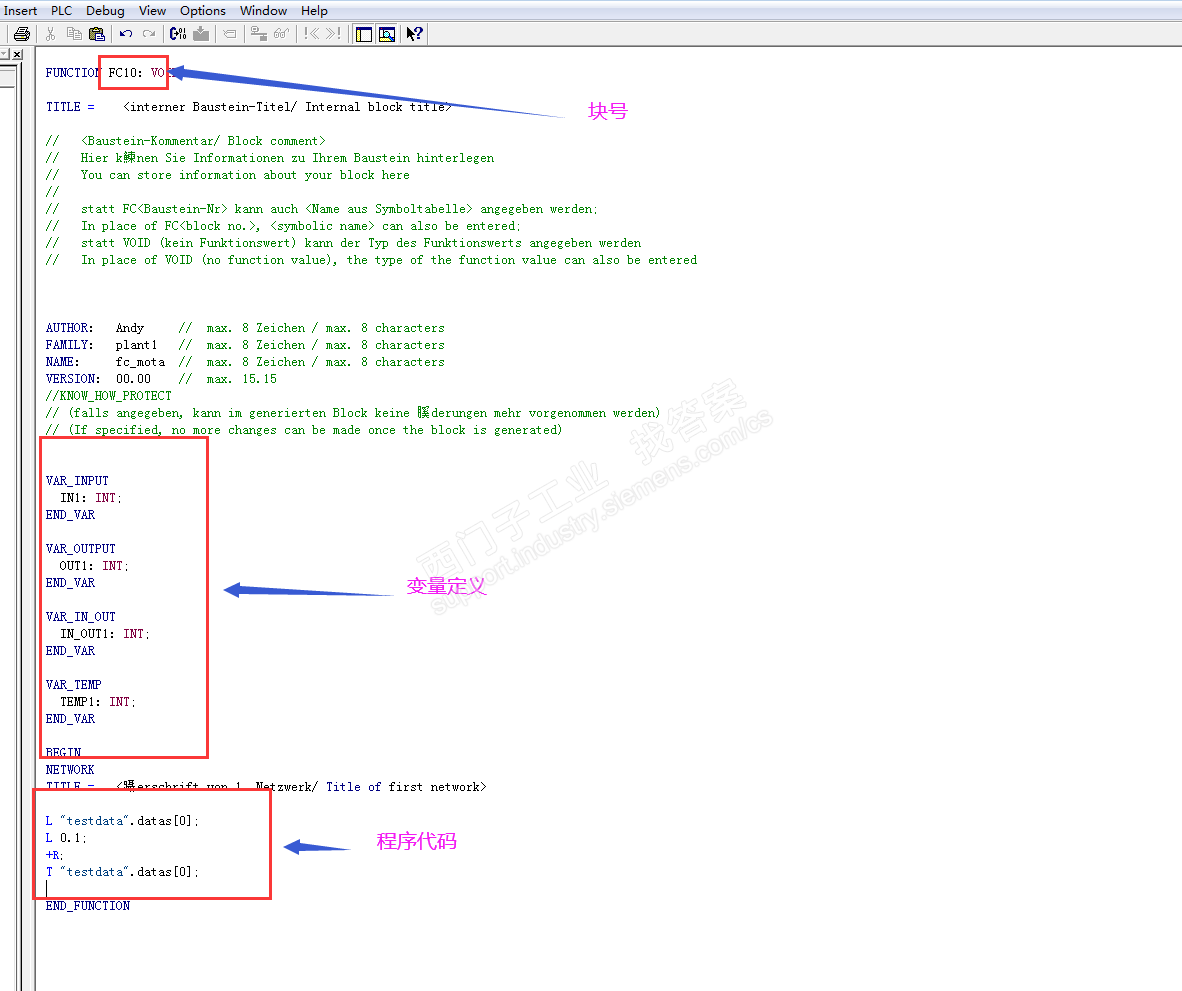Open the PLC menu
Image resolution: width=1182 pixels, height=991 pixels.
click(x=61, y=11)
